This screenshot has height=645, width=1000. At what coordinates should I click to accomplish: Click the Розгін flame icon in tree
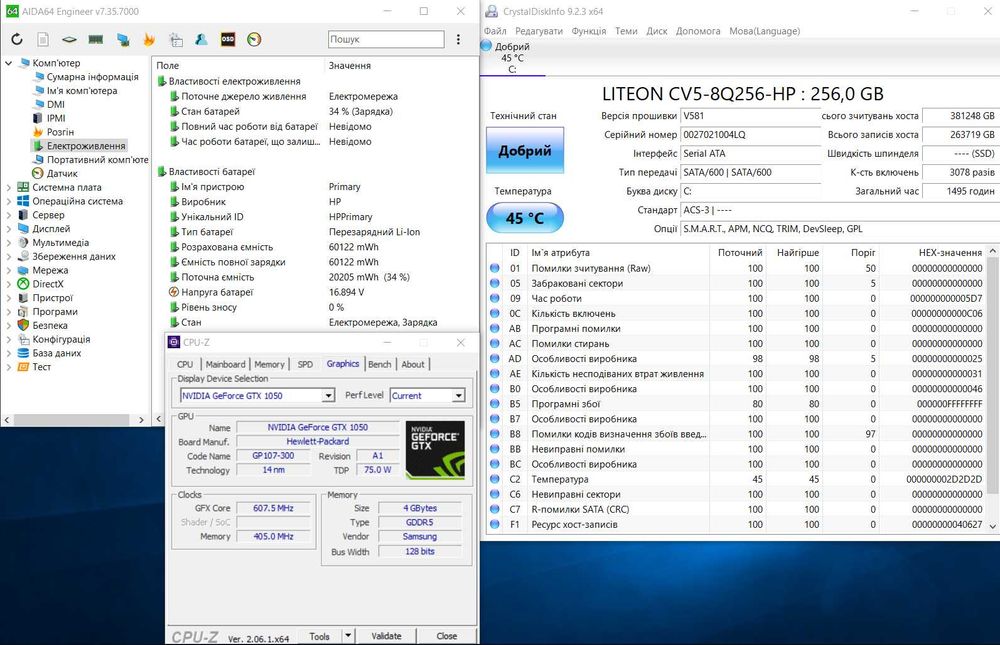(x=38, y=132)
